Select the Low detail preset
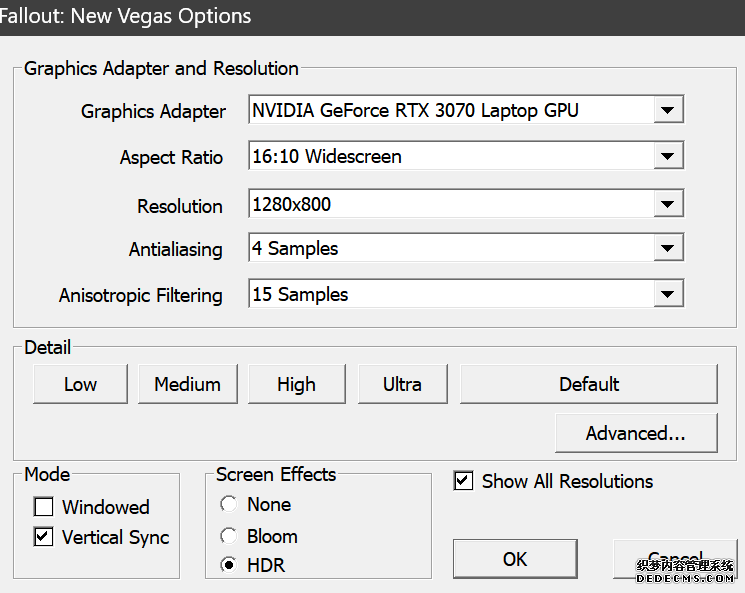This screenshot has height=593, width=745. pyautogui.click(x=80, y=384)
